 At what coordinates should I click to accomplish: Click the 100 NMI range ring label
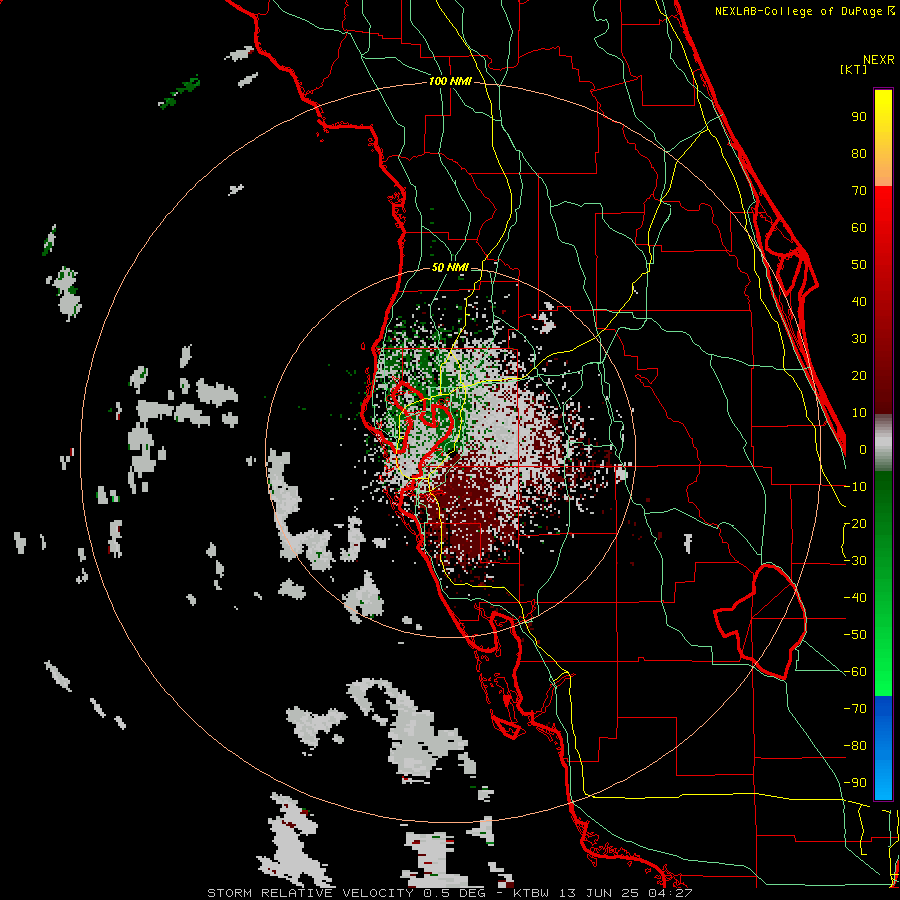(450, 82)
